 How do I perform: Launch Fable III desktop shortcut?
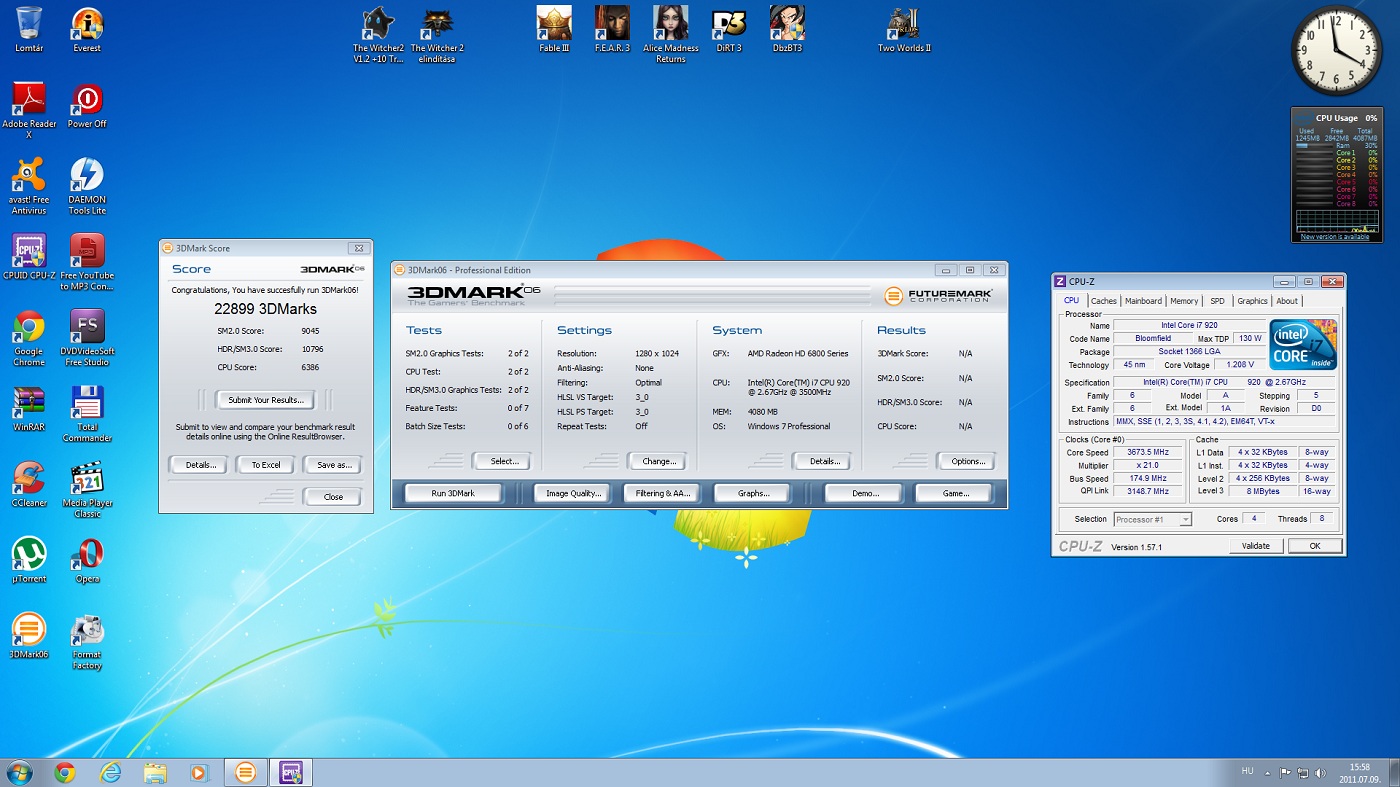coord(554,30)
